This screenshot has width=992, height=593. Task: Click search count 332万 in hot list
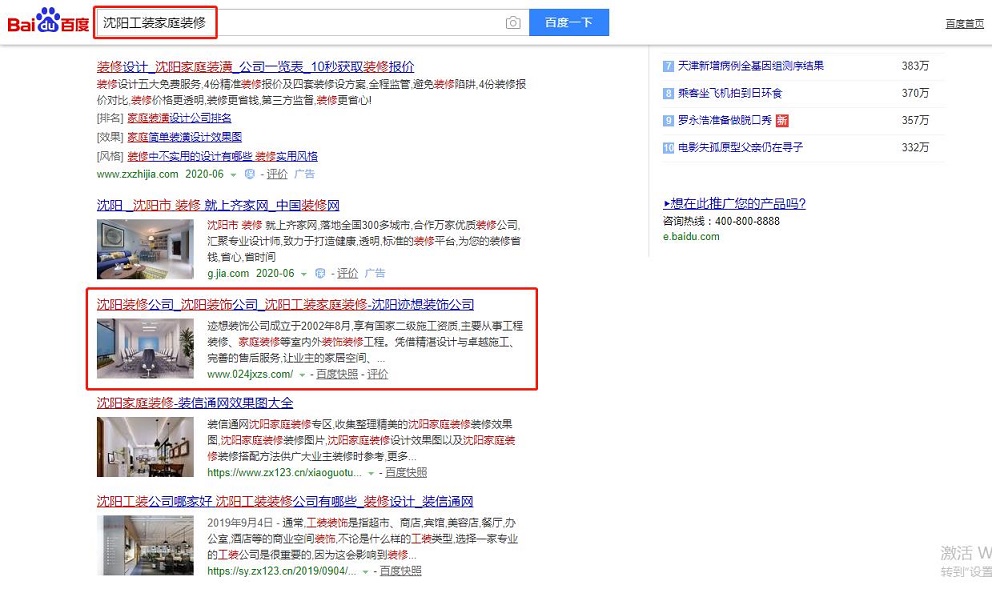[x=915, y=147]
